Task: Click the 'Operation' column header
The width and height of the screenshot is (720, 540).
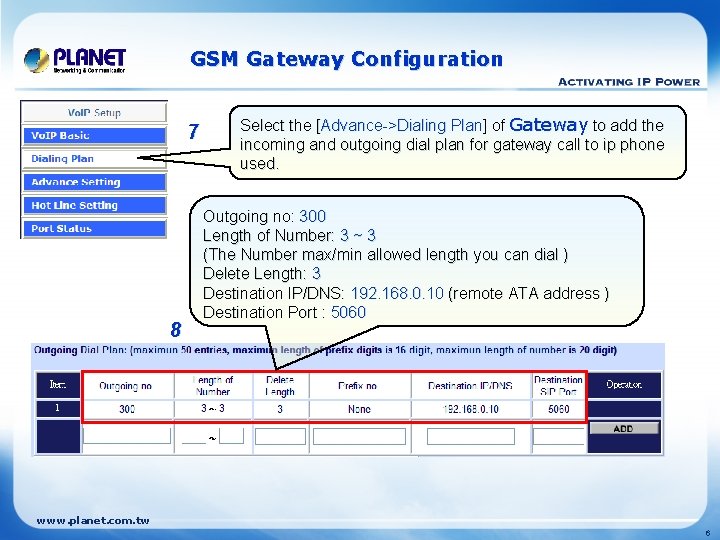Action: click(624, 385)
